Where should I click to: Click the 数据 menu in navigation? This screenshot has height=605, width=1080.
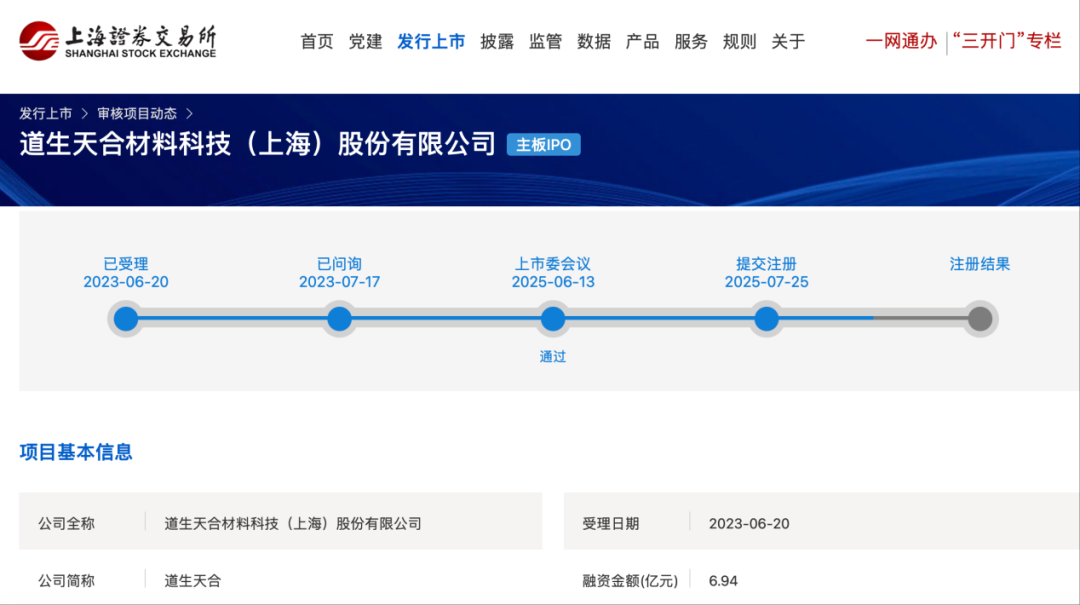point(594,41)
